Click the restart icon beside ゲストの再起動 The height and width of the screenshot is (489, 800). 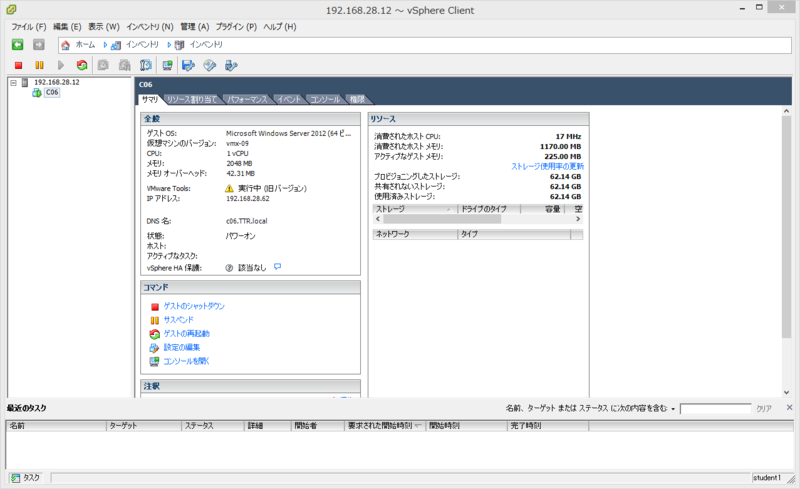point(155,334)
